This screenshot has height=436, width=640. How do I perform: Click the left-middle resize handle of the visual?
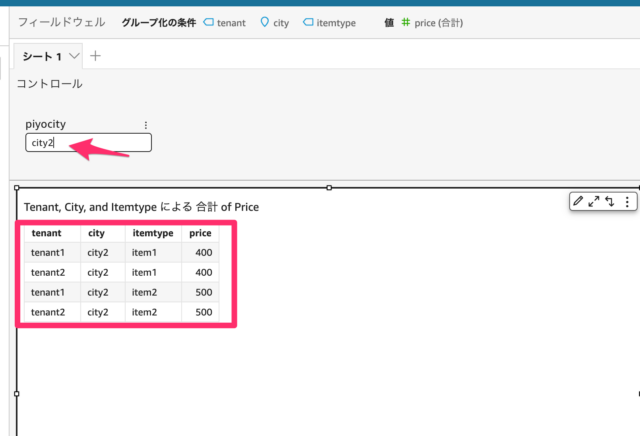coord(17,394)
